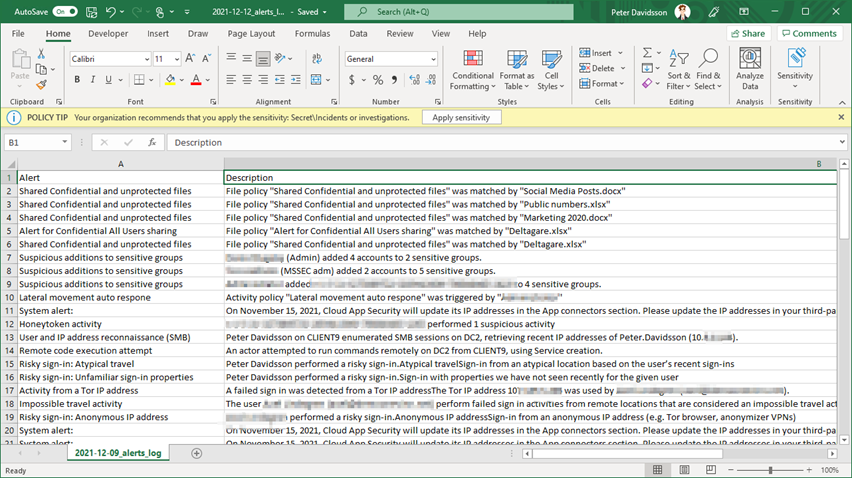Click Sort & Filter icon

tap(679, 67)
